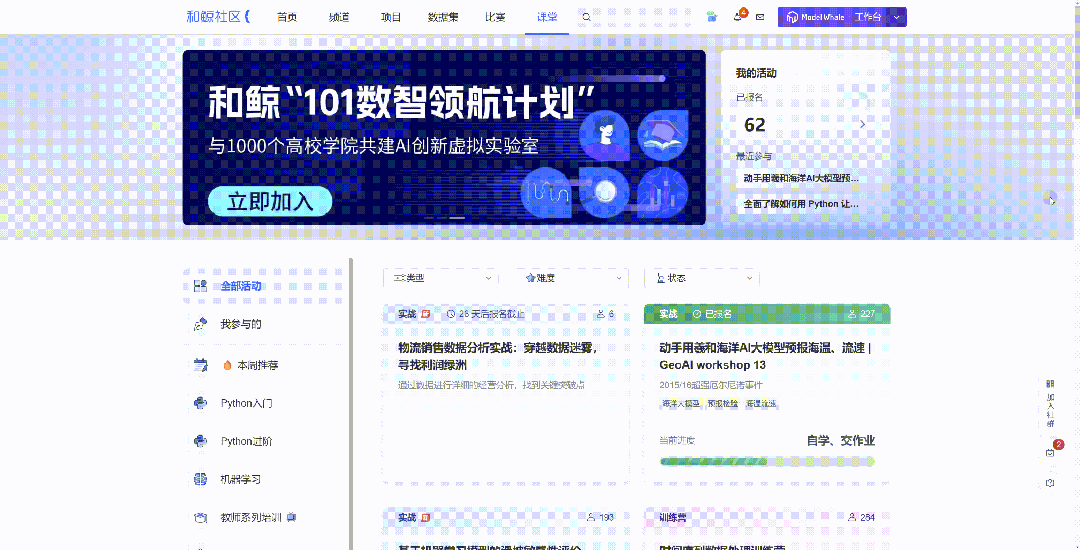Click the search magnifier icon
Image resolution: width=1080 pixels, height=550 pixels.
point(586,17)
